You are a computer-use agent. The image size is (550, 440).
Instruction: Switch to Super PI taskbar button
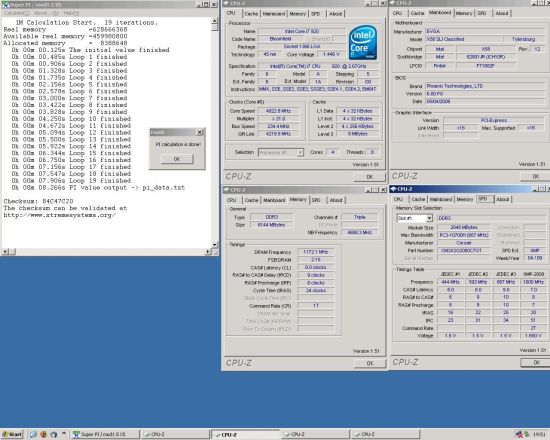[x=105, y=434]
